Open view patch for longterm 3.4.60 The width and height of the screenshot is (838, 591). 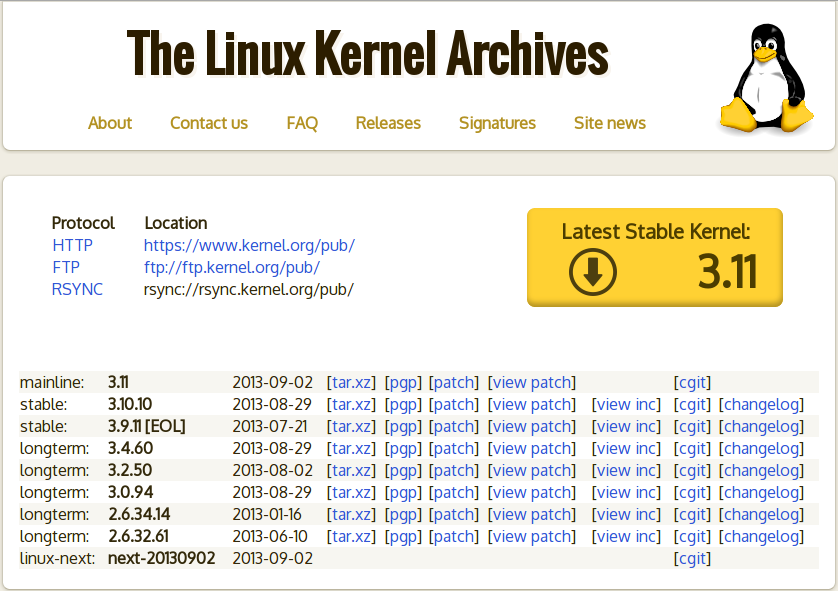[532, 448]
